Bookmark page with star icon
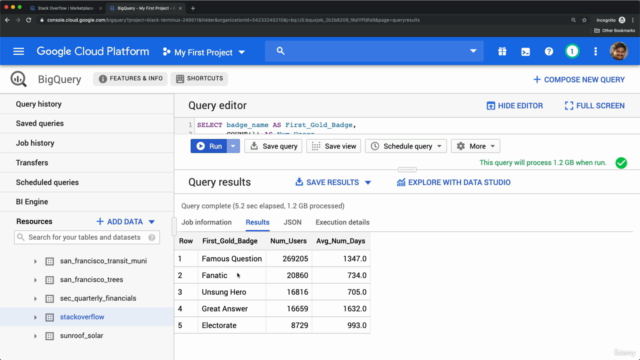Viewport: 640px width, 360px height. (584, 20)
